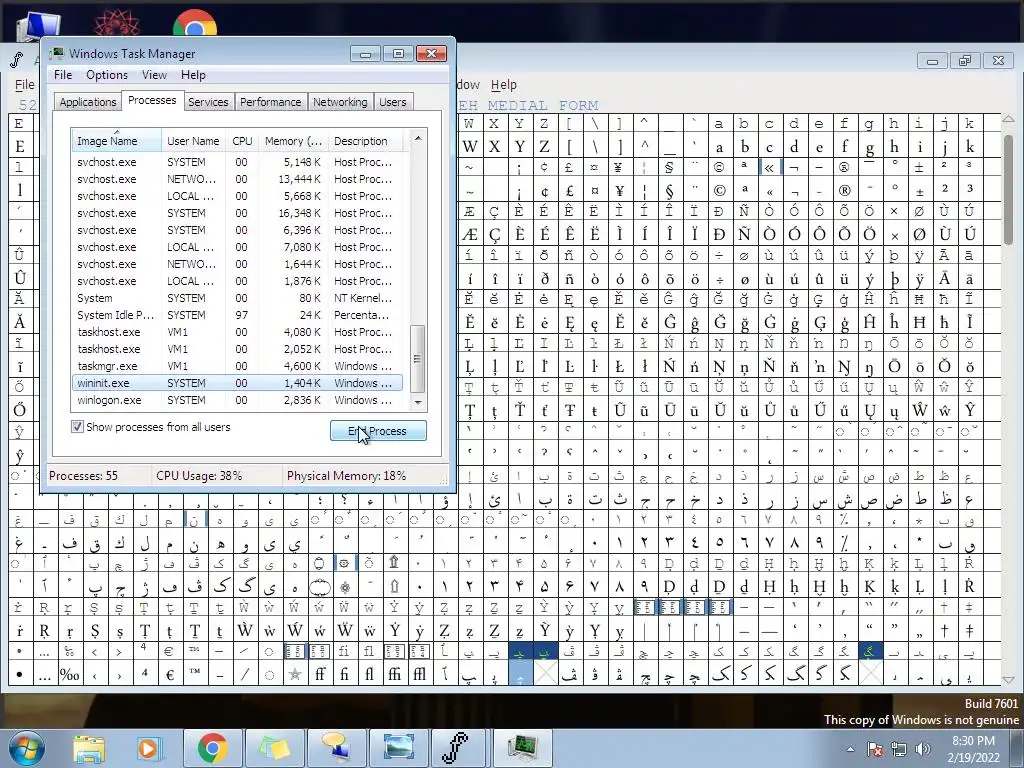The width and height of the screenshot is (1024, 768).
Task: Click glyph table scrollbar down arrow
Action: [1009, 679]
